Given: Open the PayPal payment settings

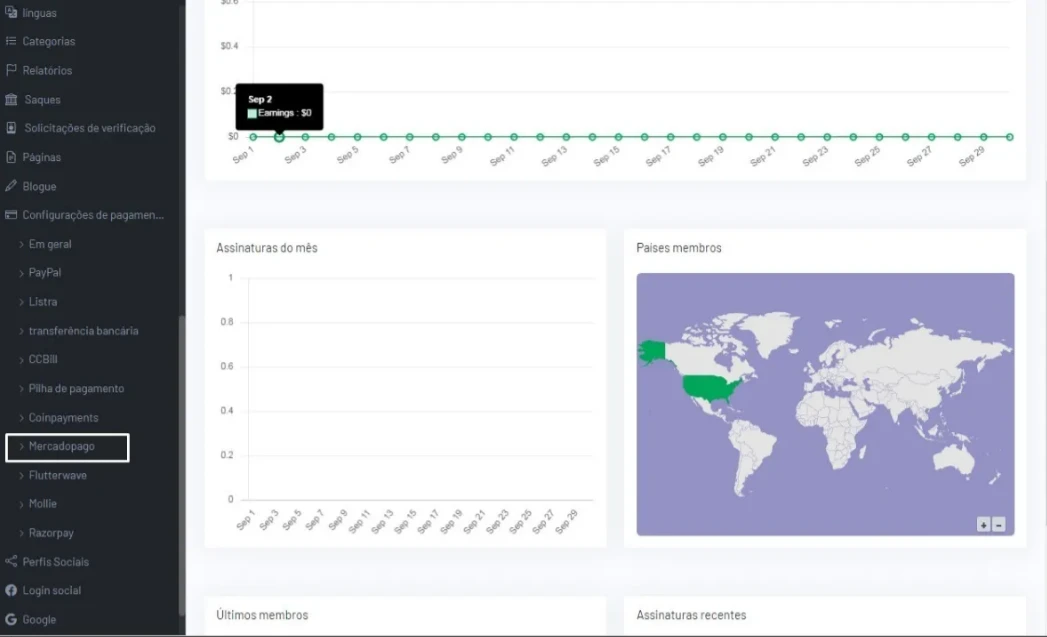Looking at the screenshot, I should tap(45, 273).
